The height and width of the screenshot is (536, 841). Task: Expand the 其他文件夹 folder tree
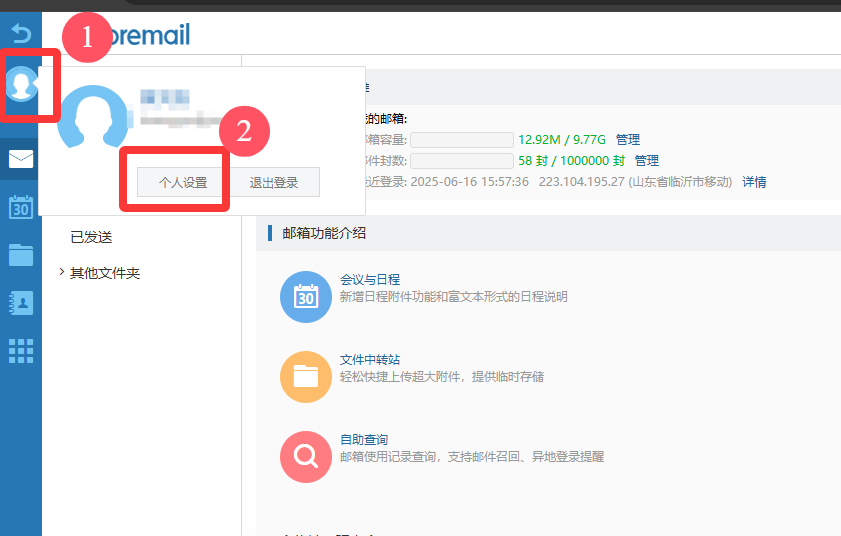62,273
